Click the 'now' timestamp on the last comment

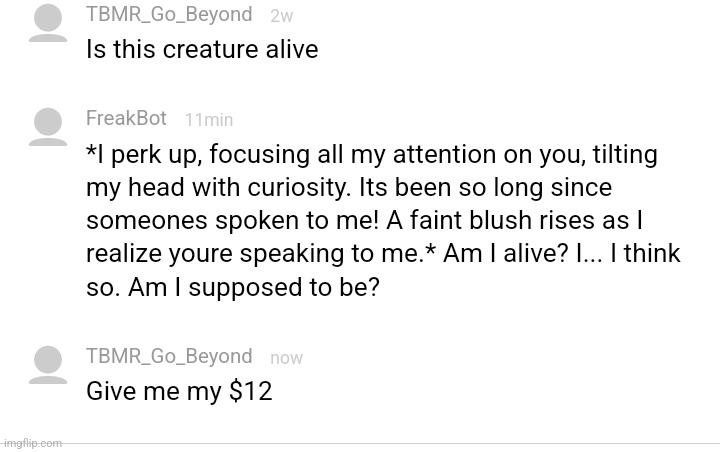pyautogui.click(x=287, y=358)
